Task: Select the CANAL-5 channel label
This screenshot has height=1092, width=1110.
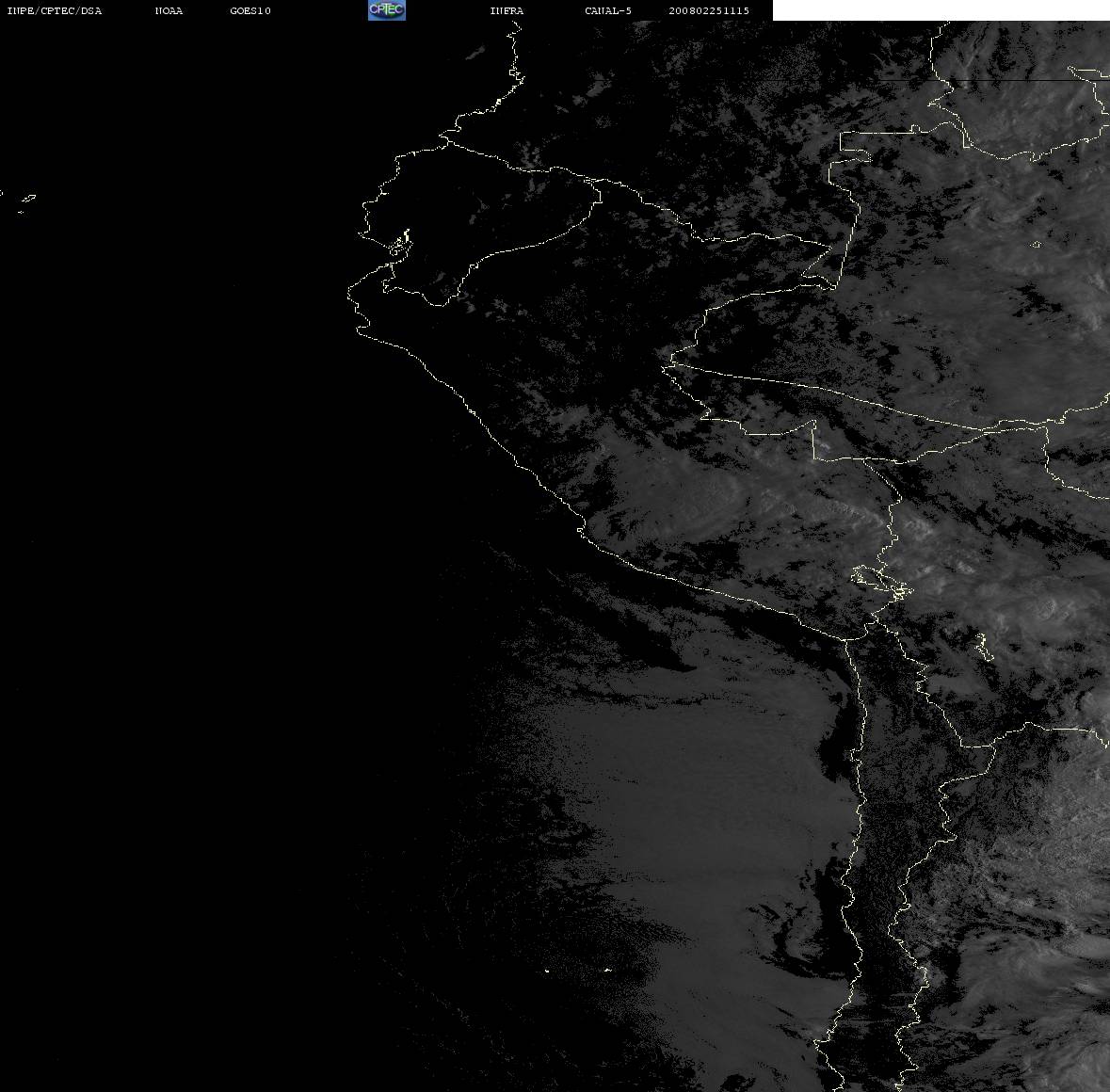Action: coord(608,10)
